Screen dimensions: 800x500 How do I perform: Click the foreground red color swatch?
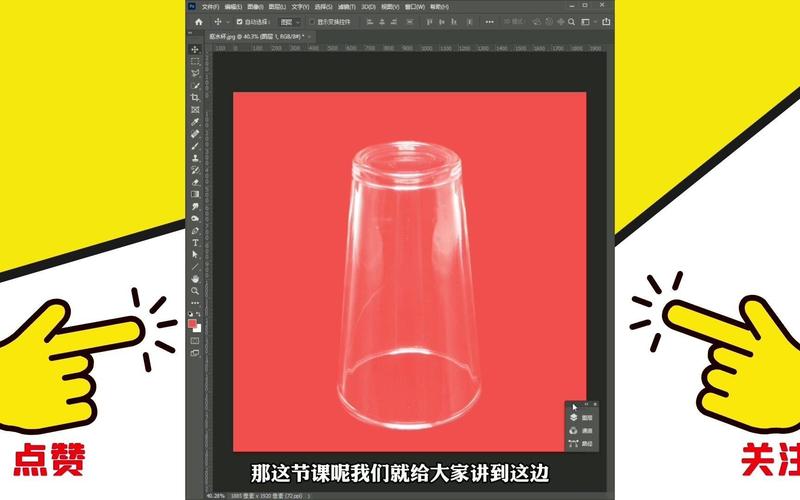click(x=192, y=323)
